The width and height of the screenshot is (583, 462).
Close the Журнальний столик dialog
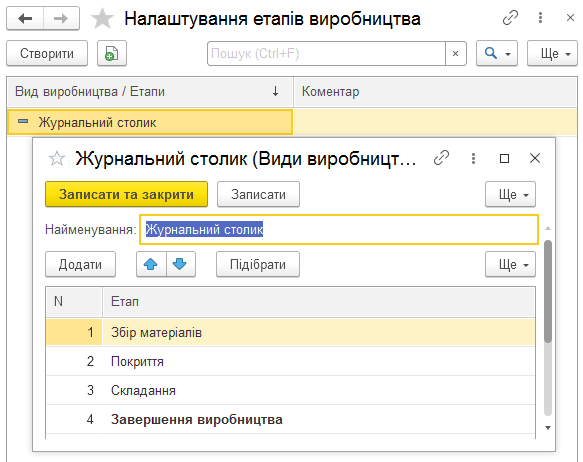535,158
